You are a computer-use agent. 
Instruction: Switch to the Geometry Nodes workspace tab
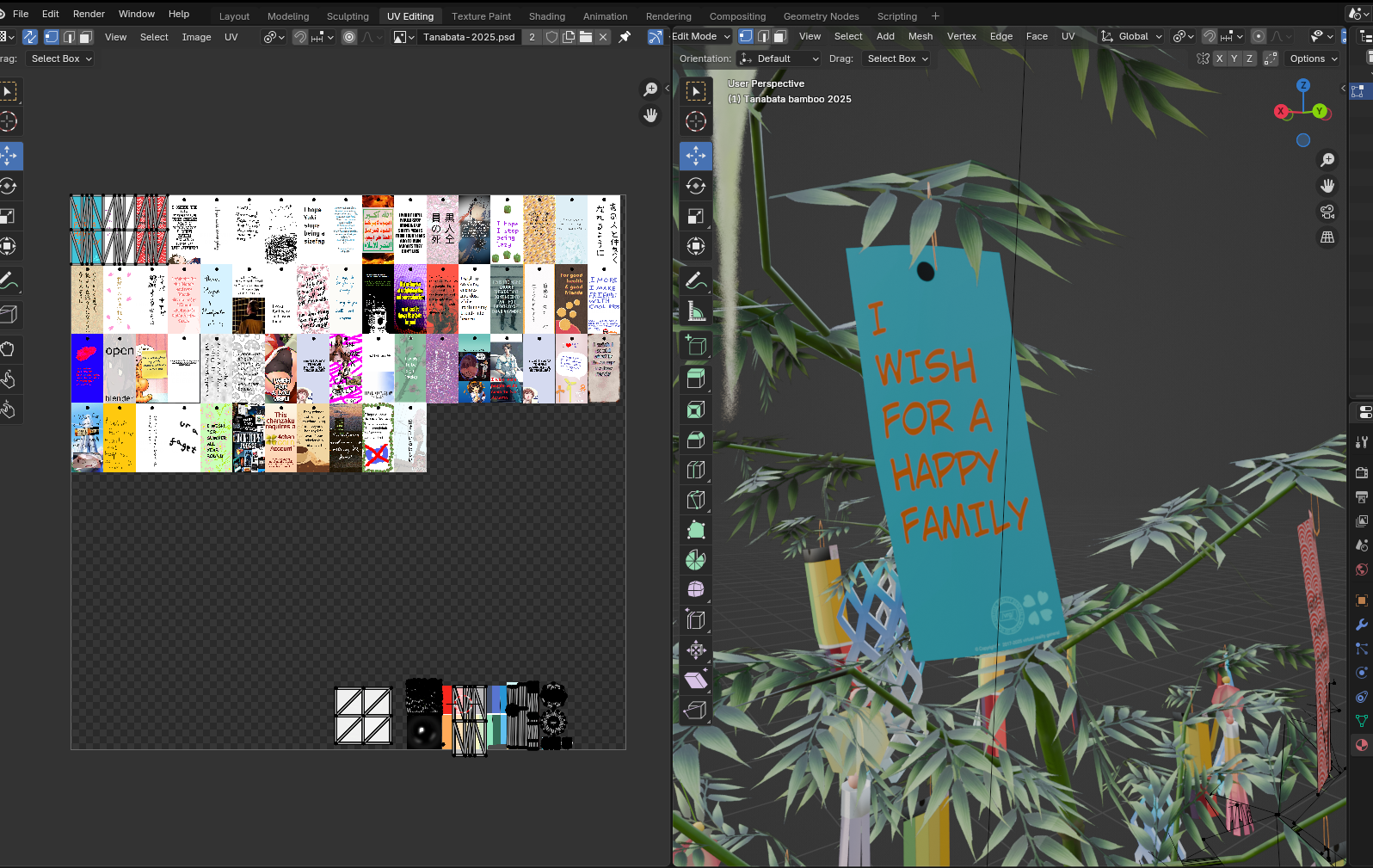[821, 16]
